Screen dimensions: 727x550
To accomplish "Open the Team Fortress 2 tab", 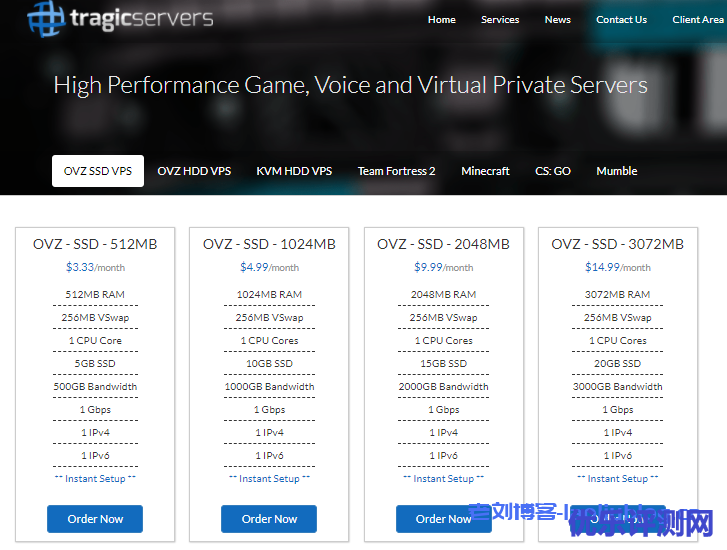I will click(396, 171).
